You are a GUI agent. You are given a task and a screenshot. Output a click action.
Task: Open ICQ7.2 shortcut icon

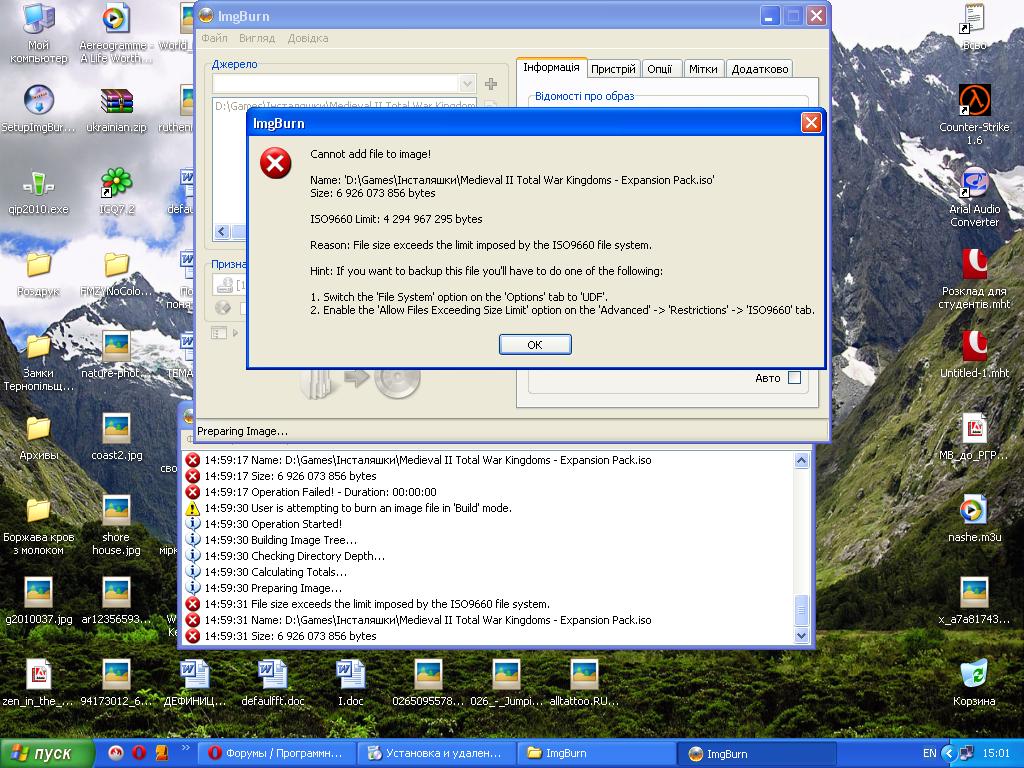[116, 191]
